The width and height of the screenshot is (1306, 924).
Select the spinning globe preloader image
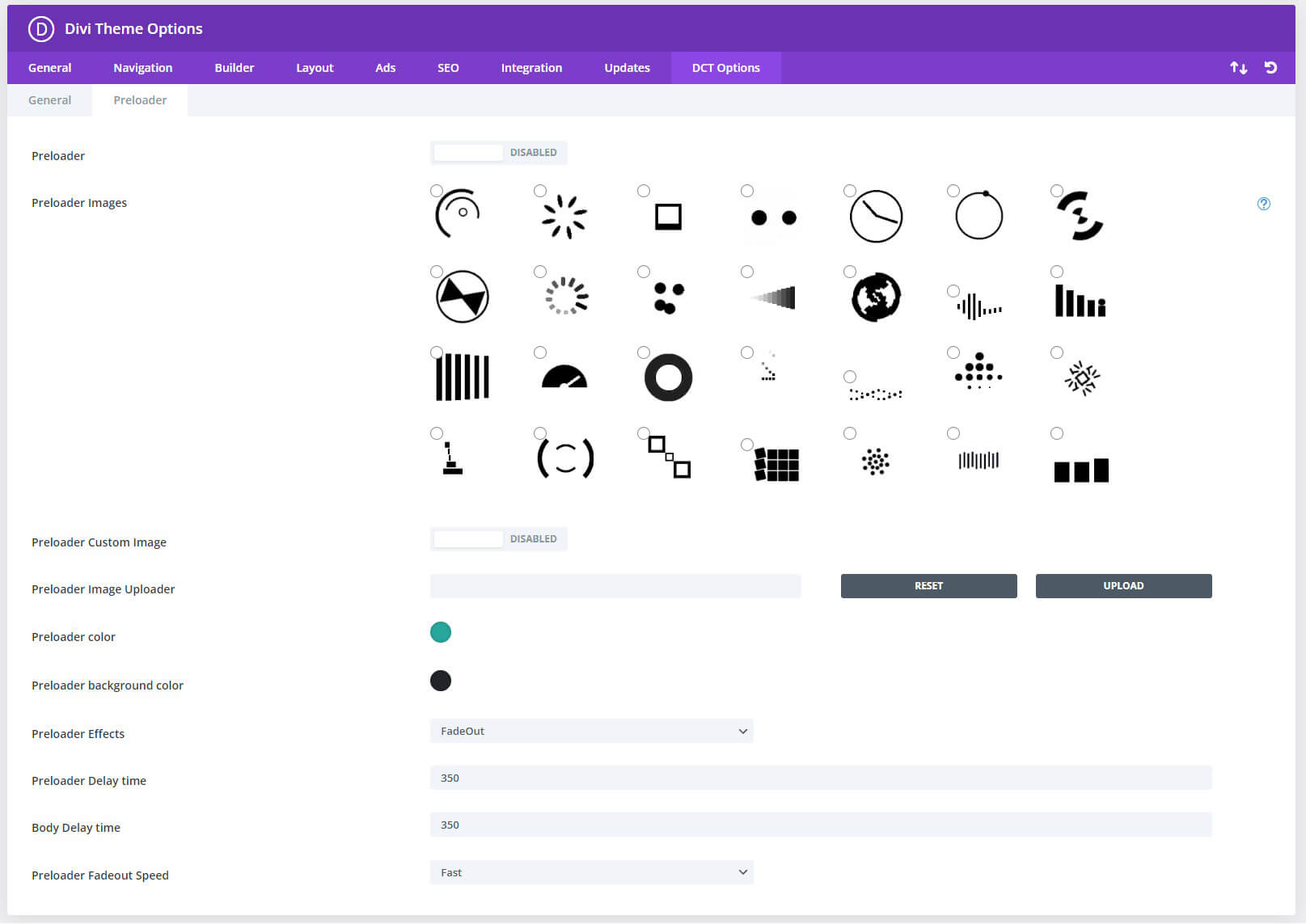[x=849, y=272]
